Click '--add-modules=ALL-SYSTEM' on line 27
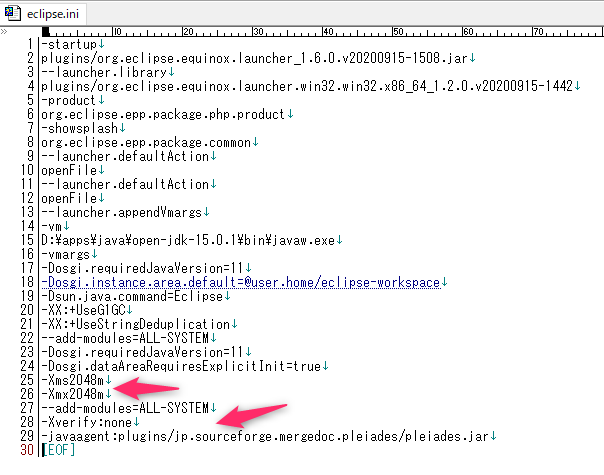604x475 pixels. [x=125, y=408]
